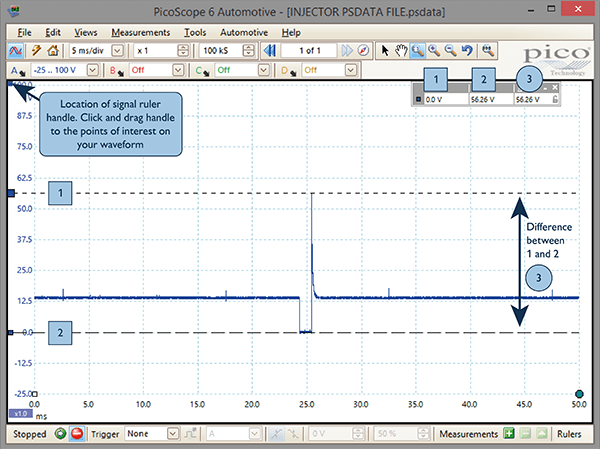Screen dimensions: 600x449
Task: Select the zoom in magnifier tool
Action: tap(434, 51)
